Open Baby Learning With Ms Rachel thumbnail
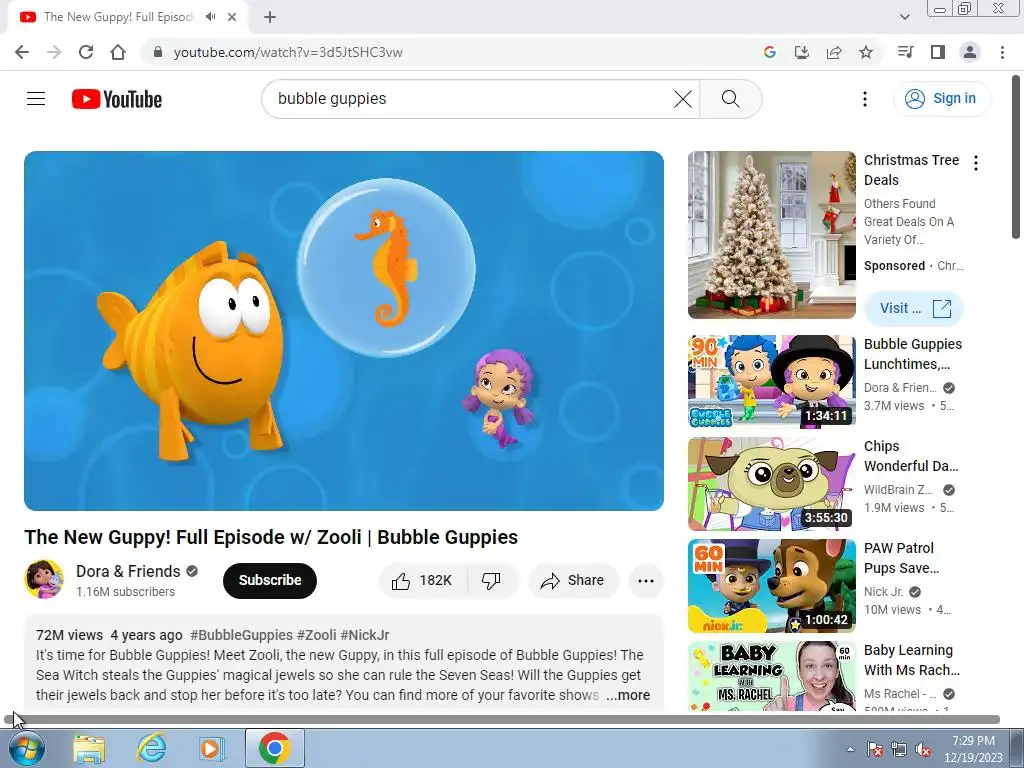Image resolution: width=1024 pixels, height=768 pixels. coord(771,676)
